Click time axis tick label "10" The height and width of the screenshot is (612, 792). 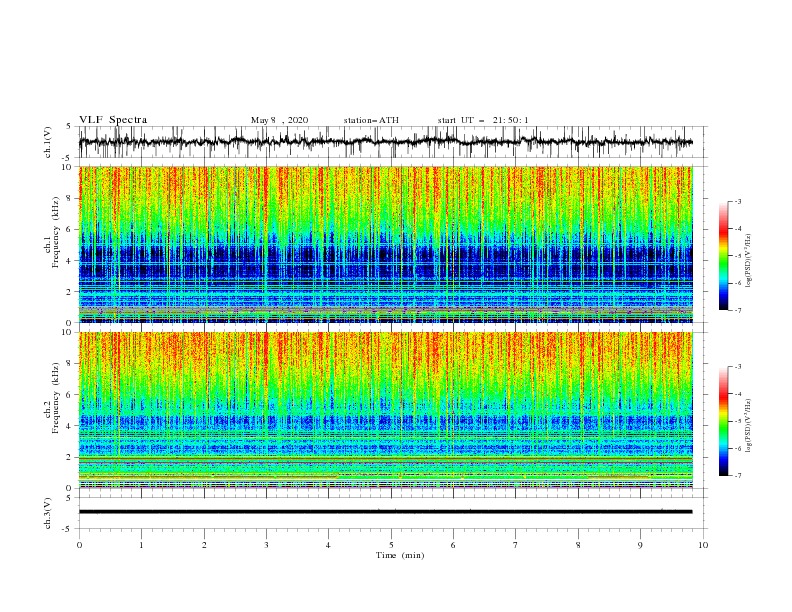point(703,545)
